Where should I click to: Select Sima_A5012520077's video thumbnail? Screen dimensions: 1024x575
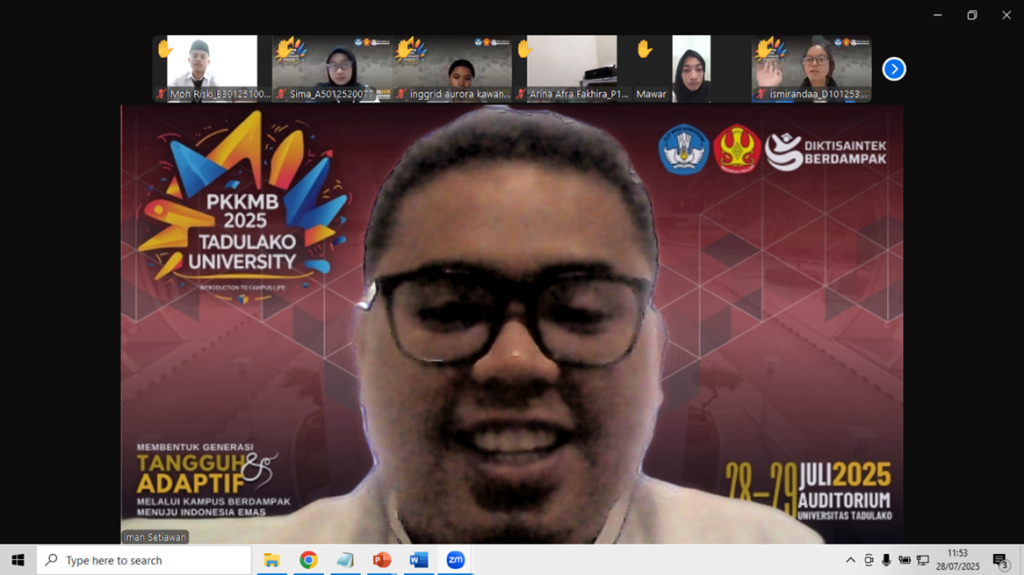pos(332,69)
